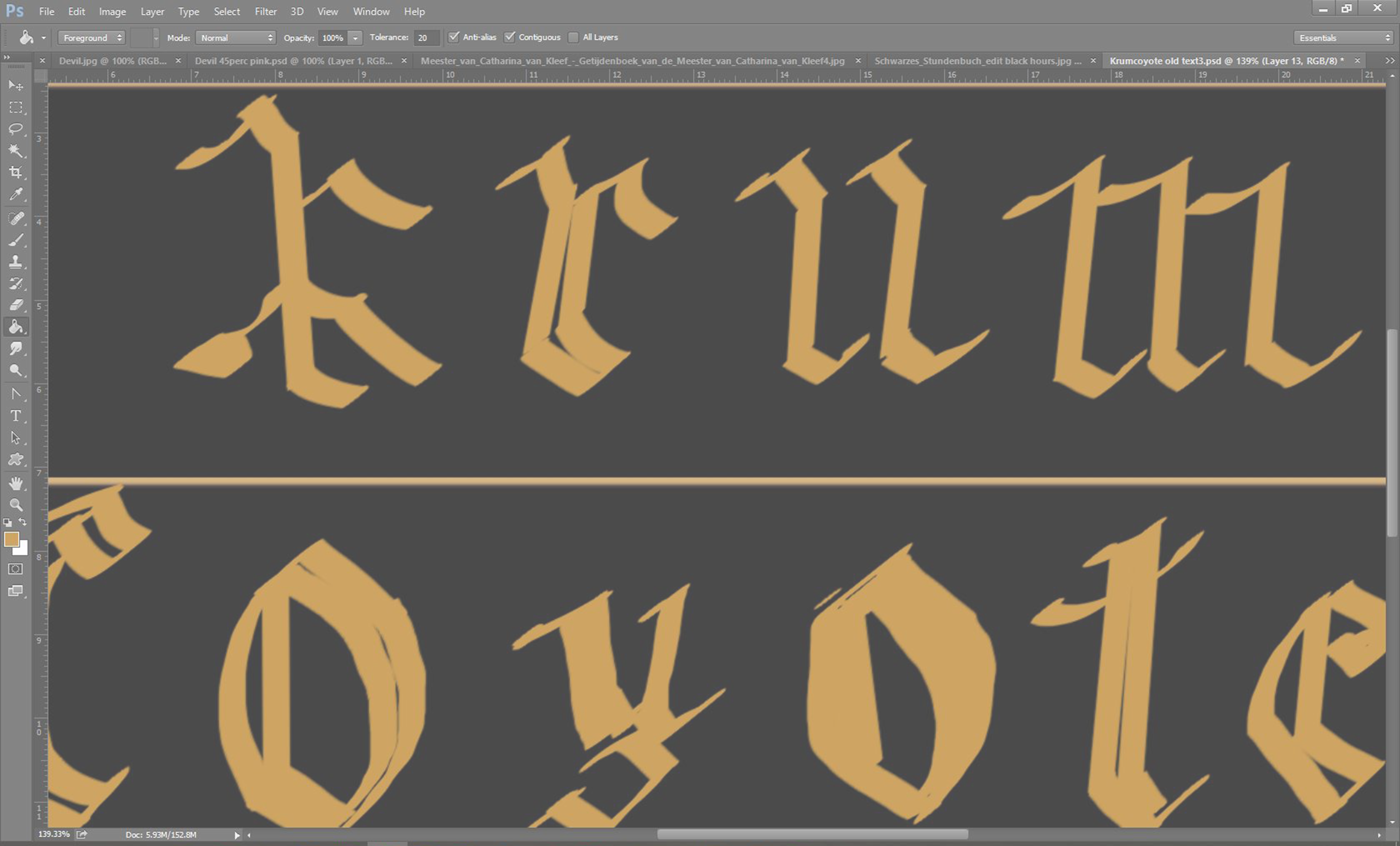The image size is (1400, 846).
Task: Close the Krumcoyote old text3.psd tab
Action: 1358,61
